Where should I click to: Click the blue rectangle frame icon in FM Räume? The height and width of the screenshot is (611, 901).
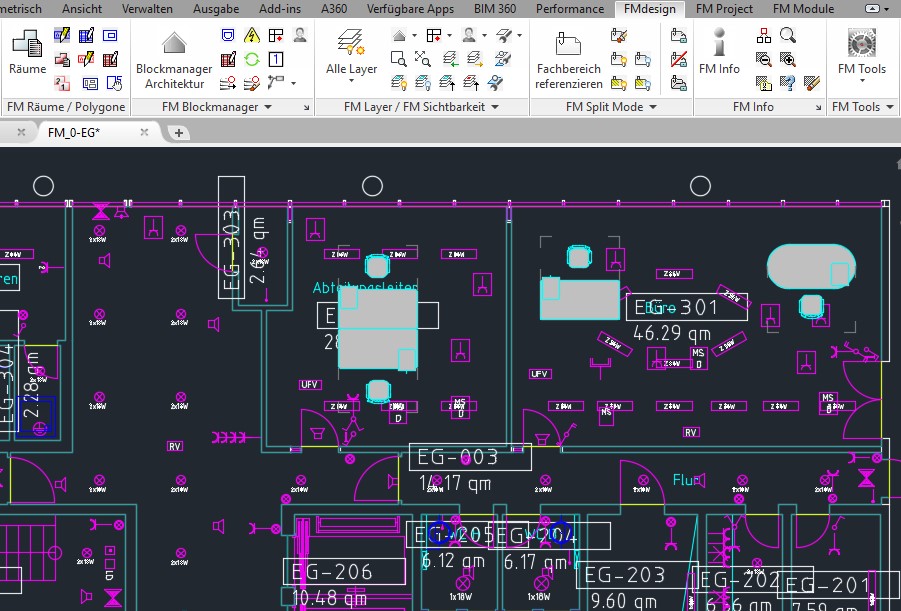coord(110,36)
